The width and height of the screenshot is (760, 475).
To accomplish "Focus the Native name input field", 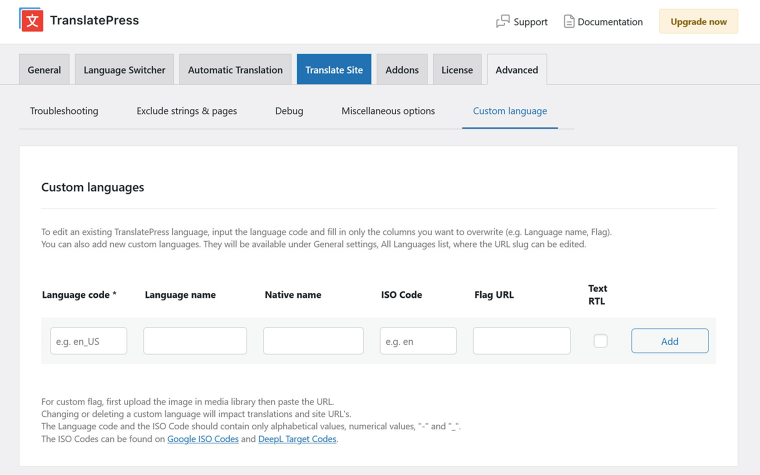I will [x=313, y=341].
